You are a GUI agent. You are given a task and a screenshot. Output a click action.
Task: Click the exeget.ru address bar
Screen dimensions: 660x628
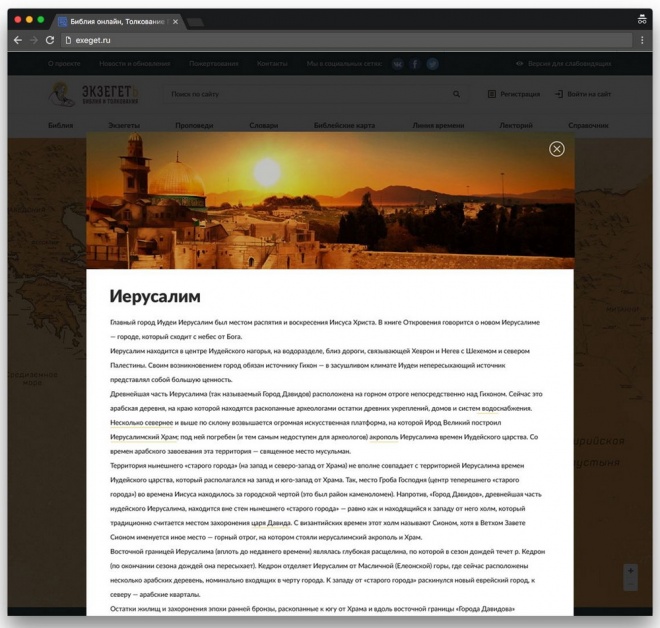pyautogui.click(x=347, y=40)
